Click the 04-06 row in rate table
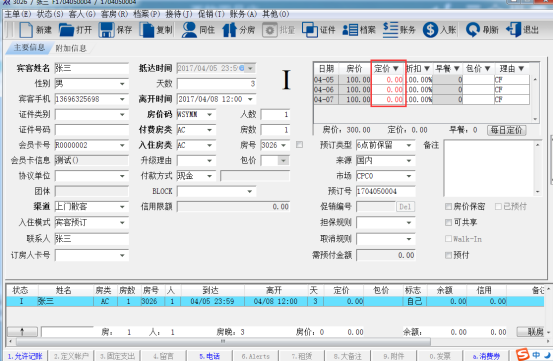This screenshot has width=553, height=362. click(421, 90)
